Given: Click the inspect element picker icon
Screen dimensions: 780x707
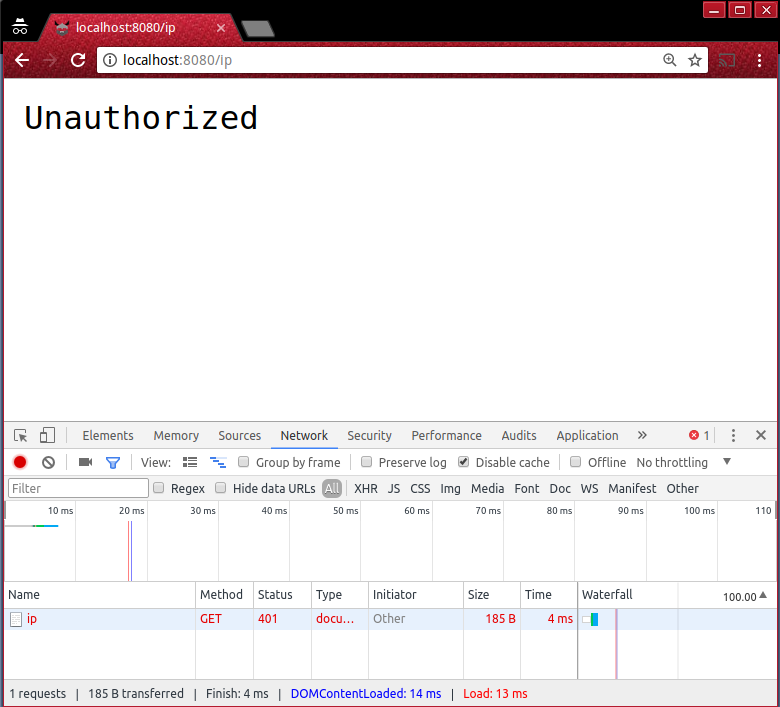Looking at the screenshot, I should pyautogui.click(x=21, y=436).
